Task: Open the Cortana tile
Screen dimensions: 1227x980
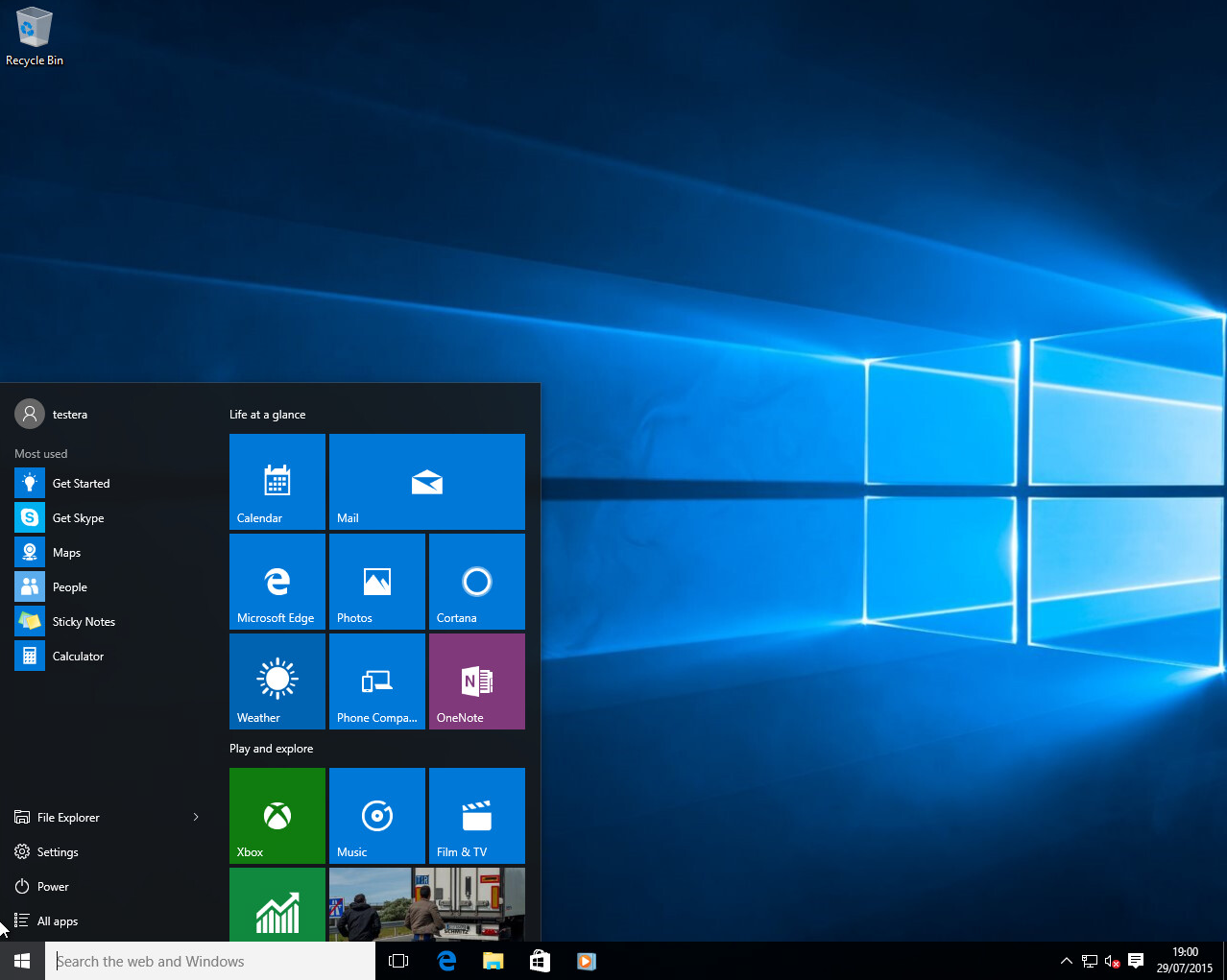Action: coord(477,582)
